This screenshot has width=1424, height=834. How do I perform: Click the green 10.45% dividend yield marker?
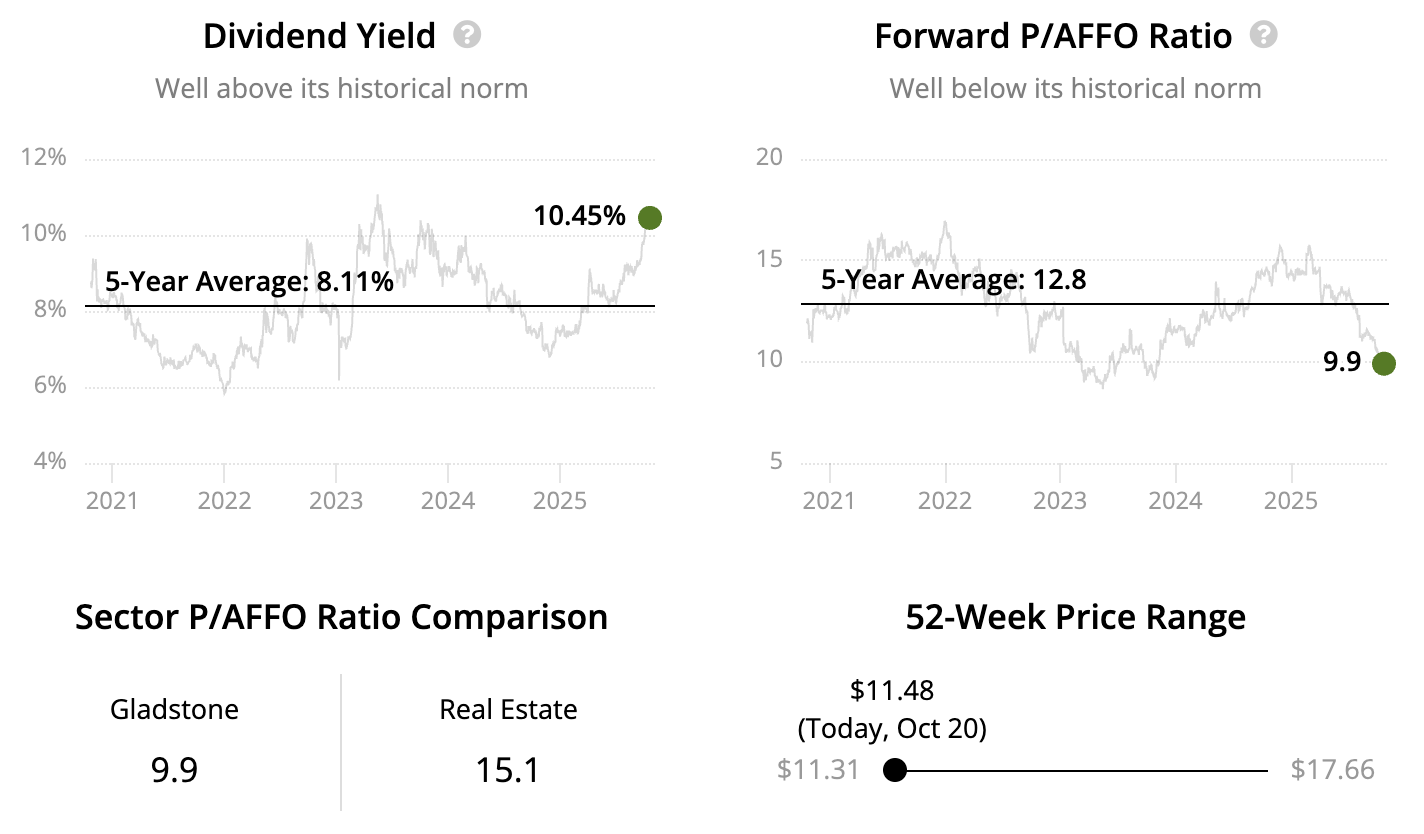click(650, 217)
